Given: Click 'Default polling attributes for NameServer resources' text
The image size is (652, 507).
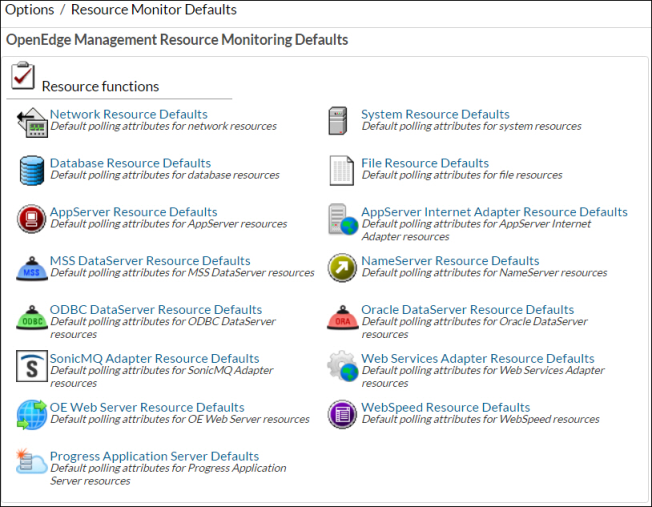Looking at the screenshot, I should coord(484,273).
